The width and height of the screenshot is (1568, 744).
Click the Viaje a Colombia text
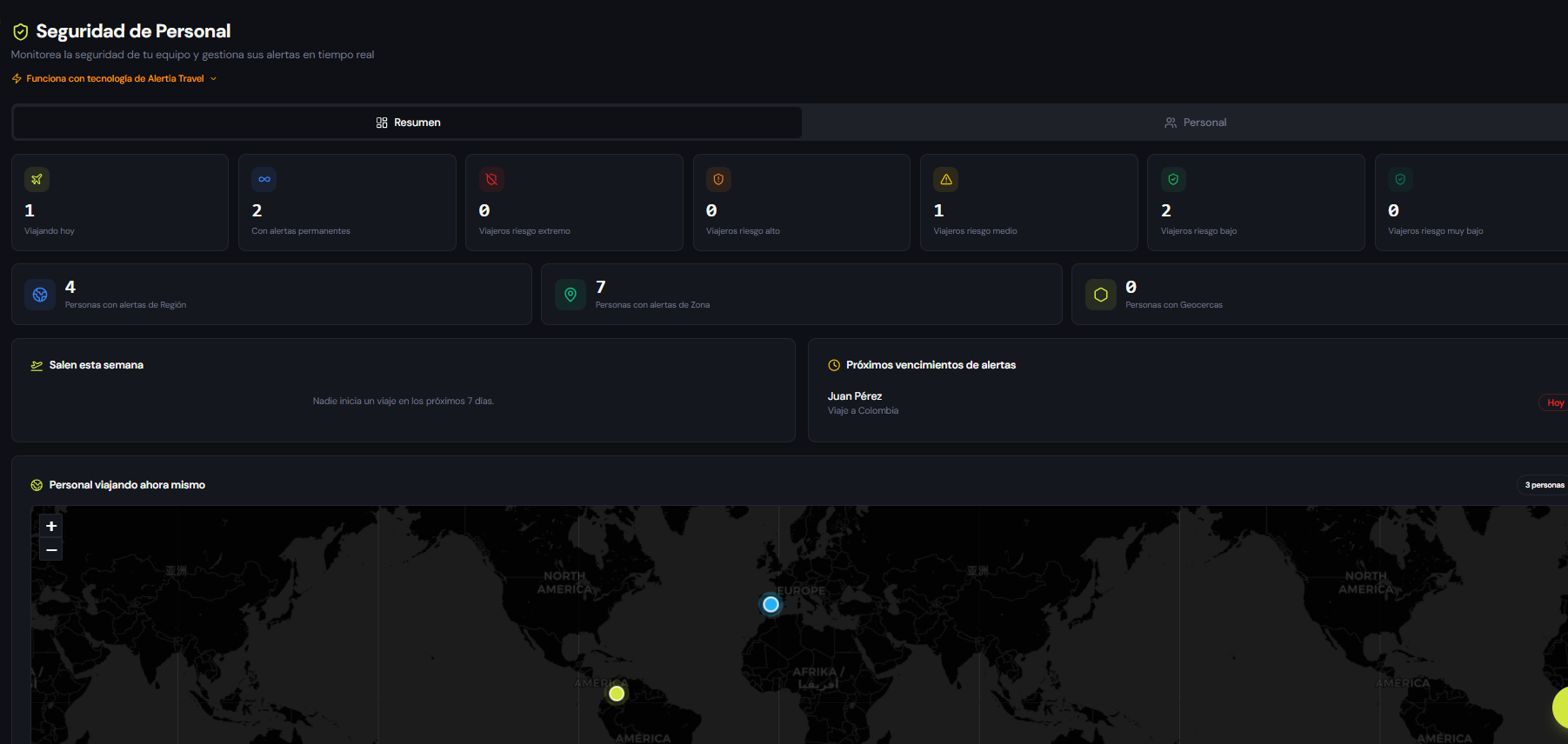pos(863,411)
